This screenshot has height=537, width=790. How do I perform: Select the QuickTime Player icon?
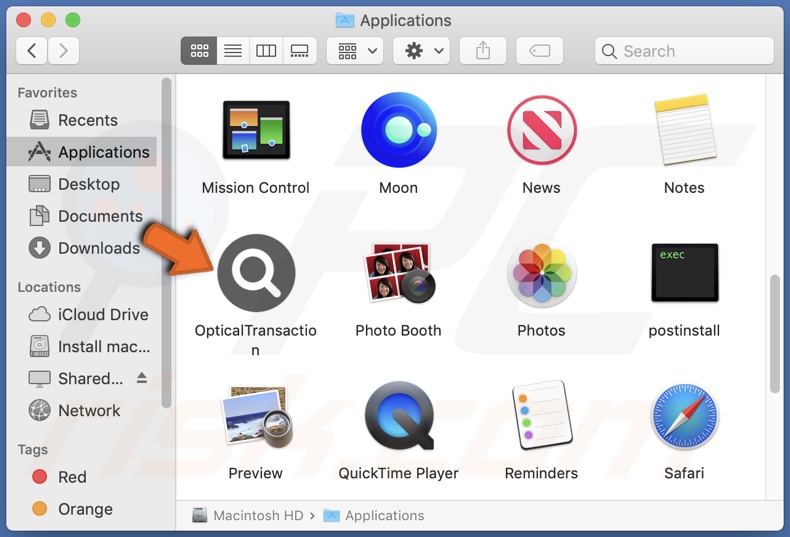(399, 416)
